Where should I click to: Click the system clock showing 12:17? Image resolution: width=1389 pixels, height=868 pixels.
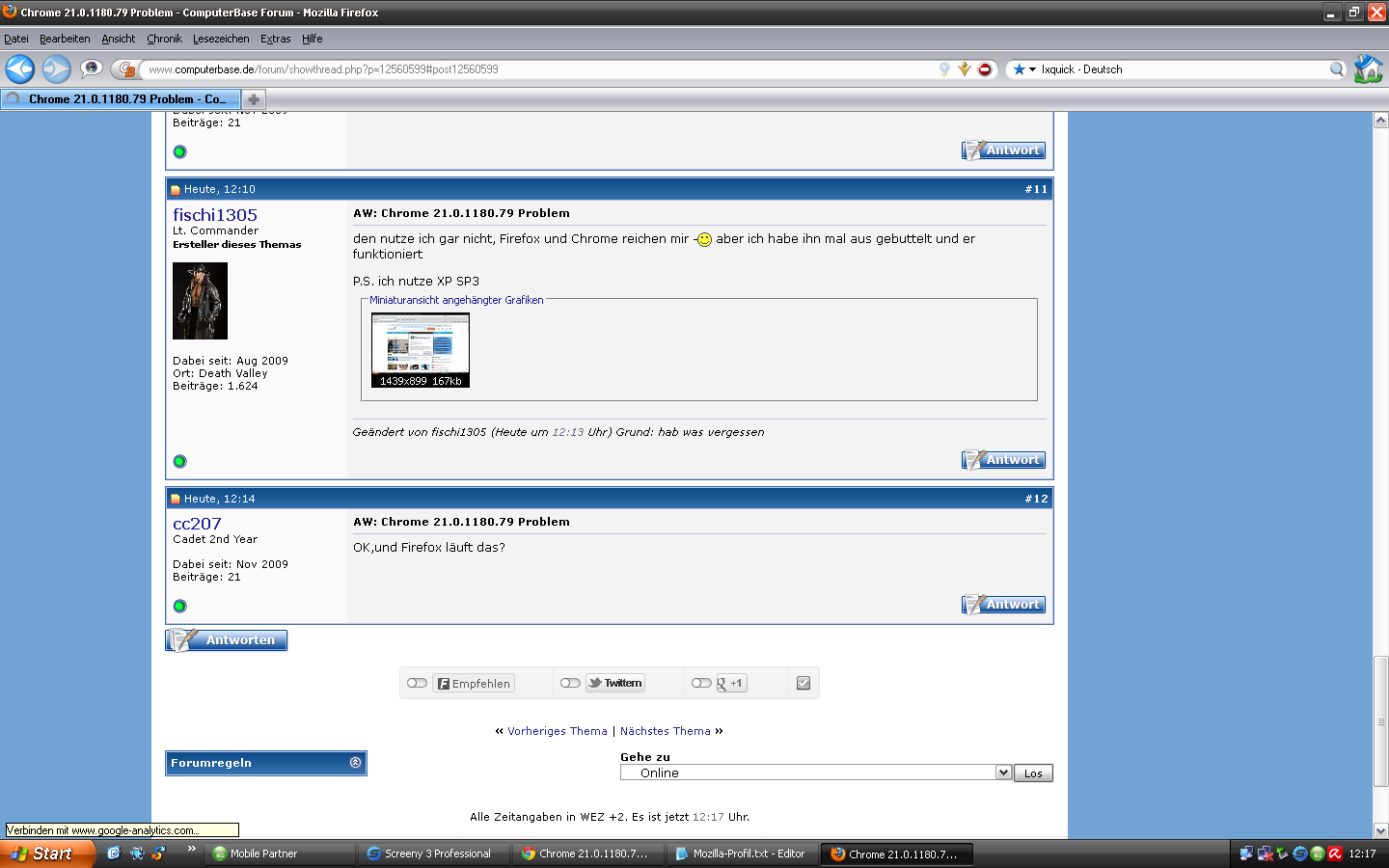coord(1362,854)
